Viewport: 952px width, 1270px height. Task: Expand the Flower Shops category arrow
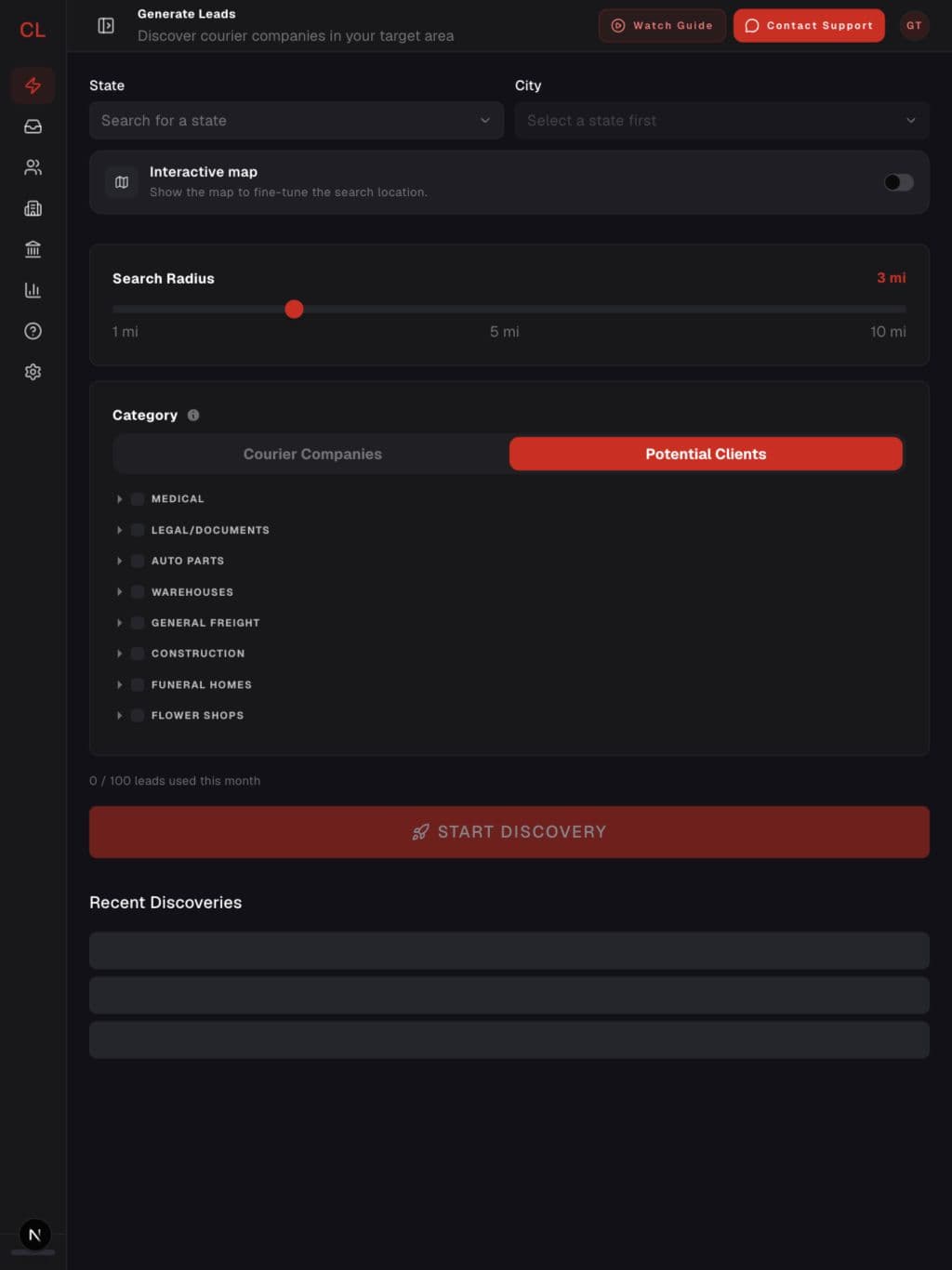point(119,716)
